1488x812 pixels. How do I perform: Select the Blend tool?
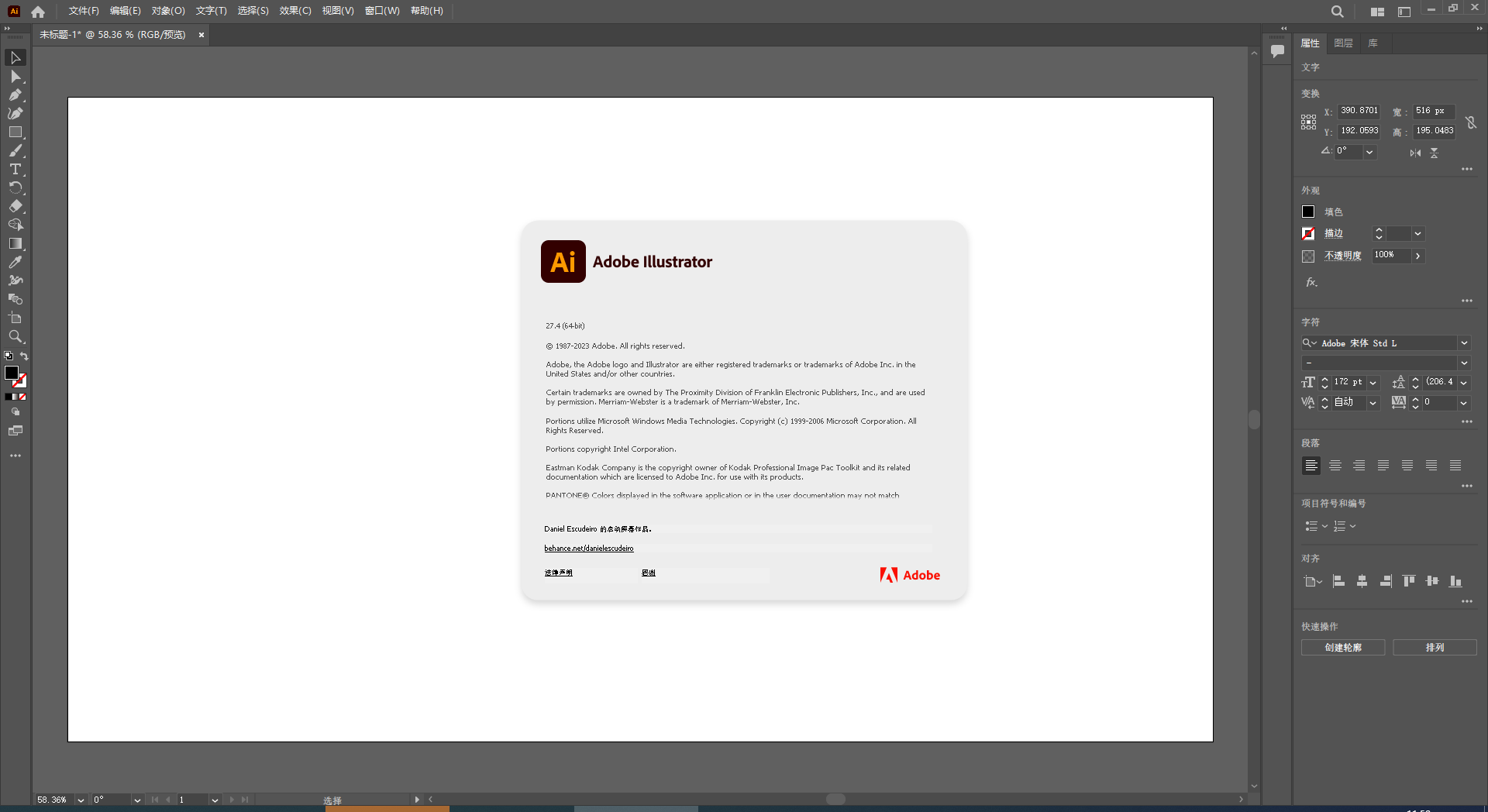pos(15,299)
